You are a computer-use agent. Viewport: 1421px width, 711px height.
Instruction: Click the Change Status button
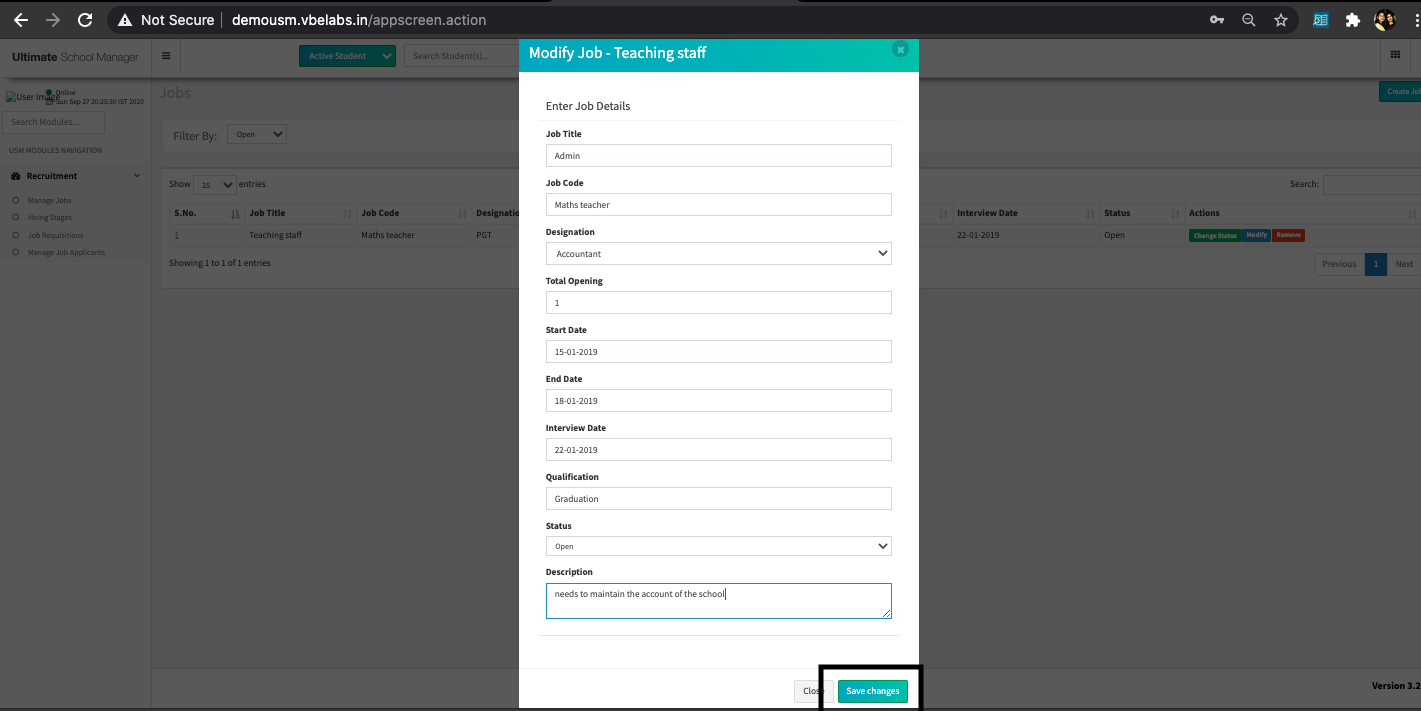pyautogui.click(x=1215, y=236)
